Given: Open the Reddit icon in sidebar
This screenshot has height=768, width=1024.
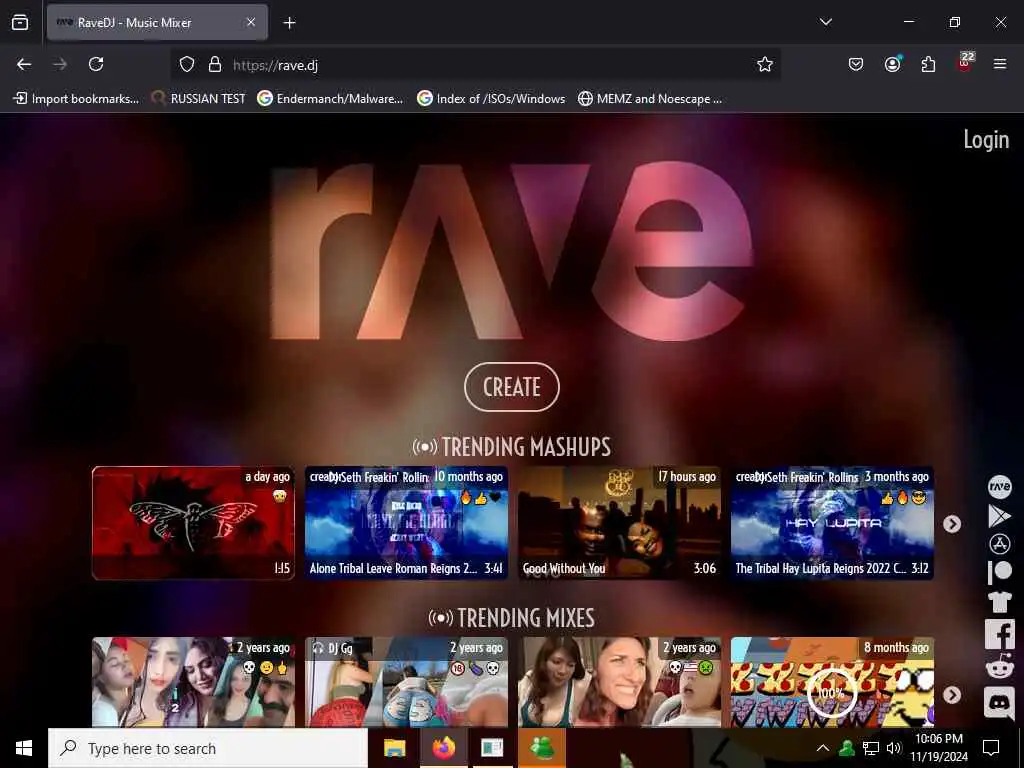Looking at the screenshot, I should tap(999, 668).
